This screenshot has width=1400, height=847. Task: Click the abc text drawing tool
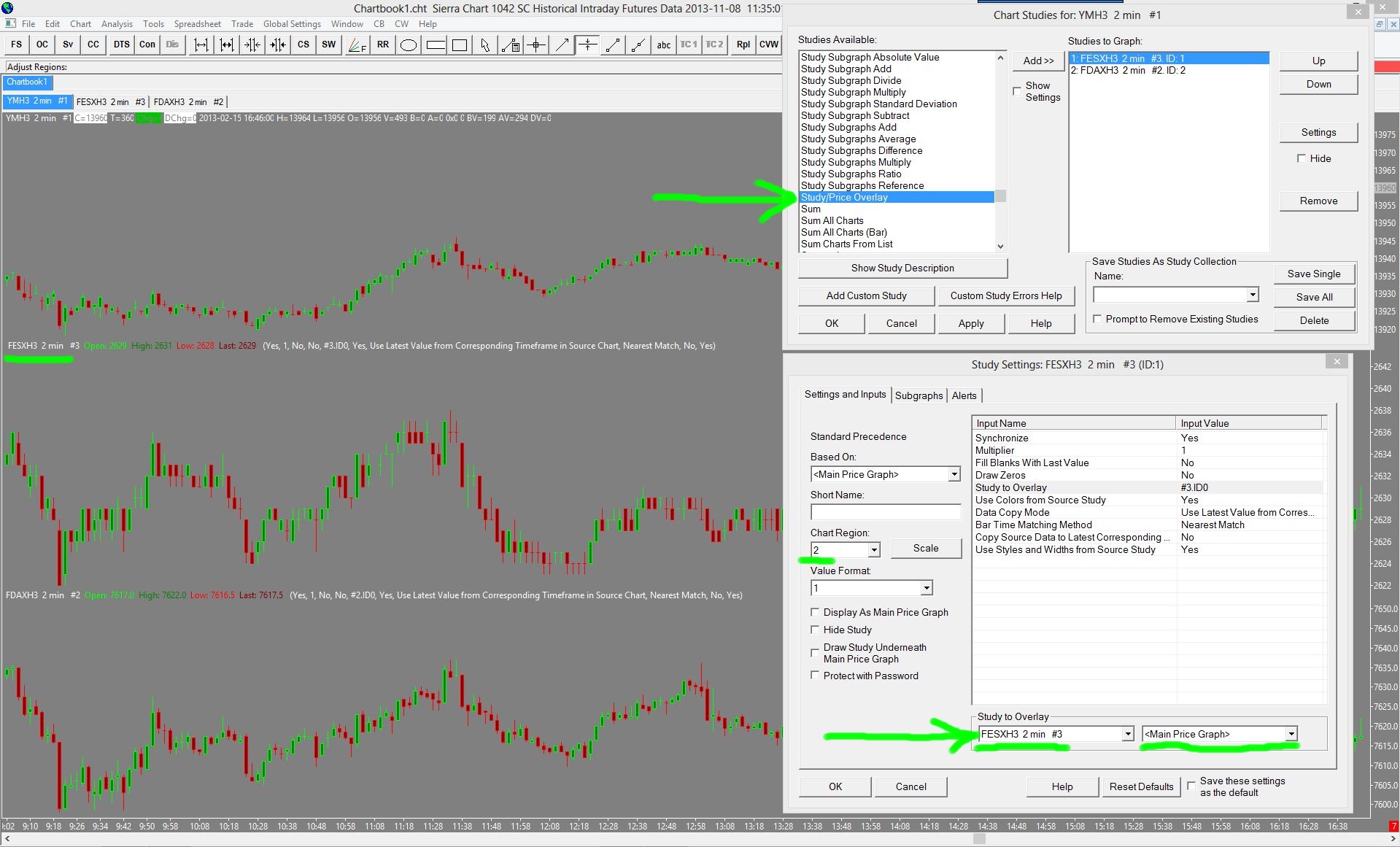click(x=663, y=45)
